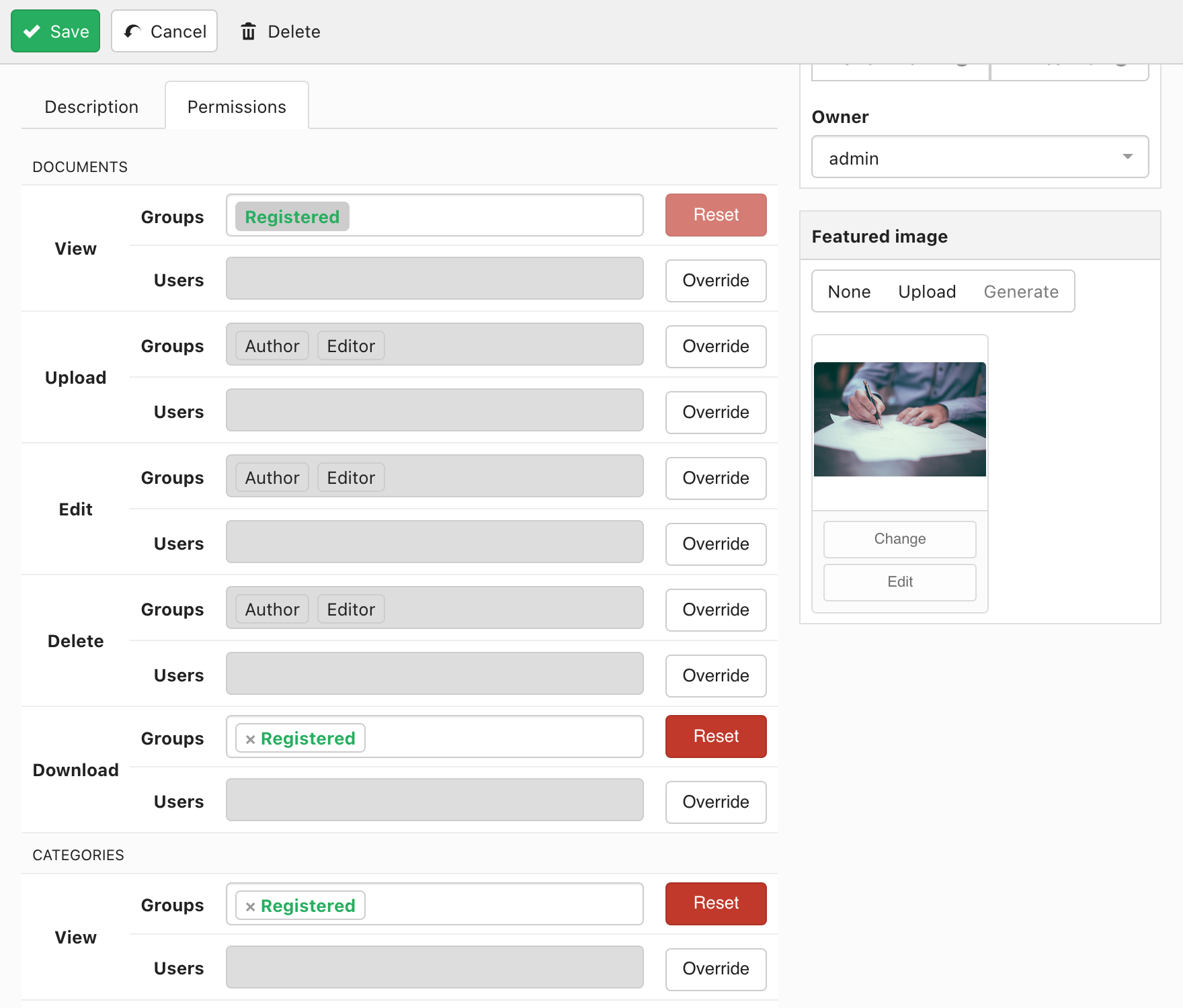Choose Generate featured image option

1020,292
